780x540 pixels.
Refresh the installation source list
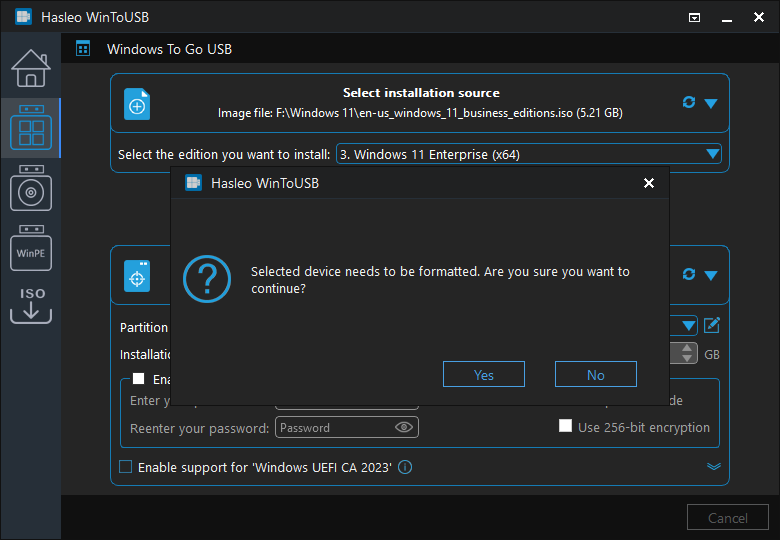[x=688, y=102]
